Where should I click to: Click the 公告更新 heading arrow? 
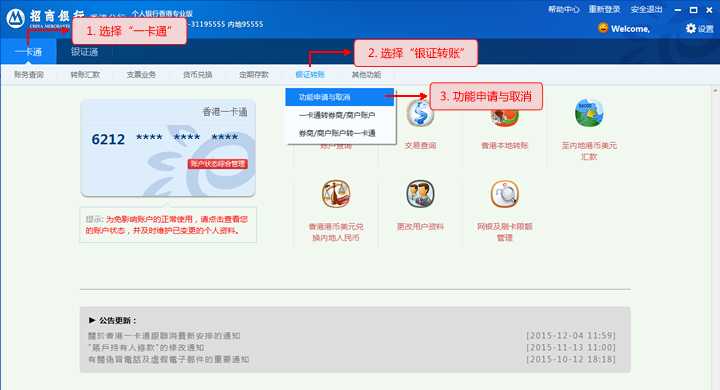[x=92, y=320]
